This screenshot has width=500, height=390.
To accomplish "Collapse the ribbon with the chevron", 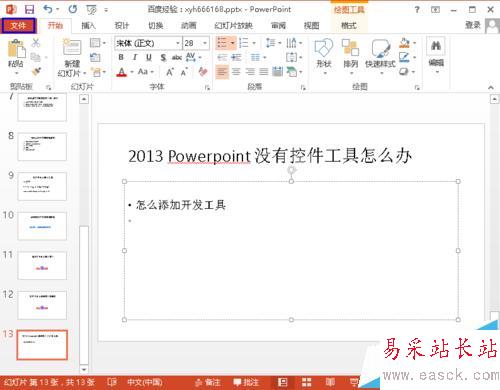I will coord(491,87).
